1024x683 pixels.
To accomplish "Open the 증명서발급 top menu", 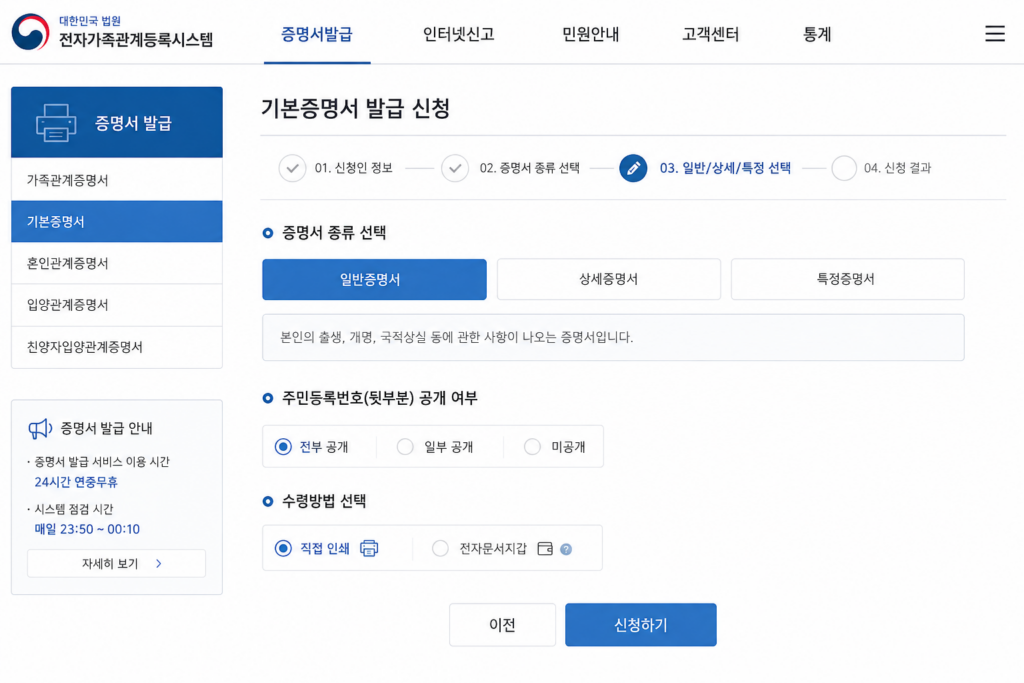I will (317, 34).
